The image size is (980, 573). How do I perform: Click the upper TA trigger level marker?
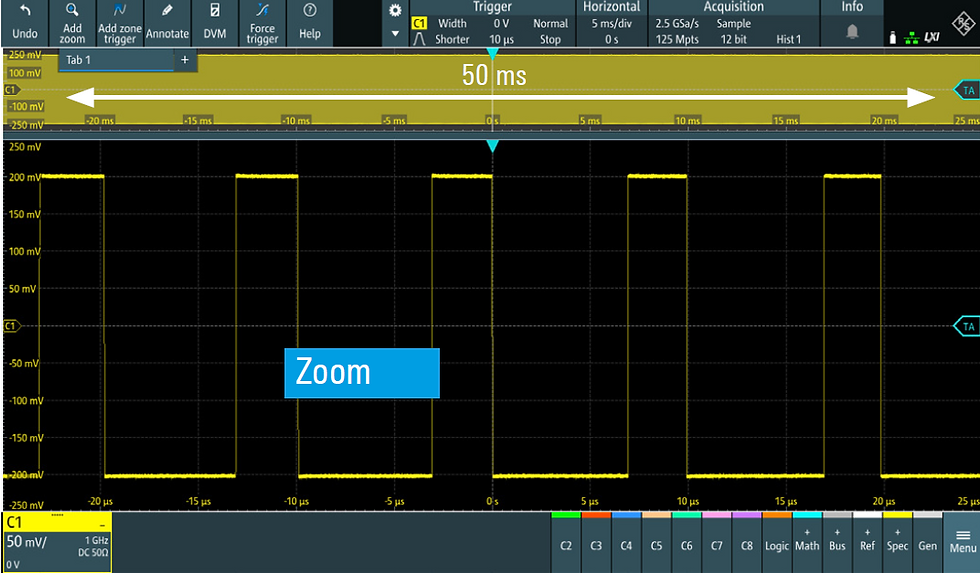coord(968,90)
